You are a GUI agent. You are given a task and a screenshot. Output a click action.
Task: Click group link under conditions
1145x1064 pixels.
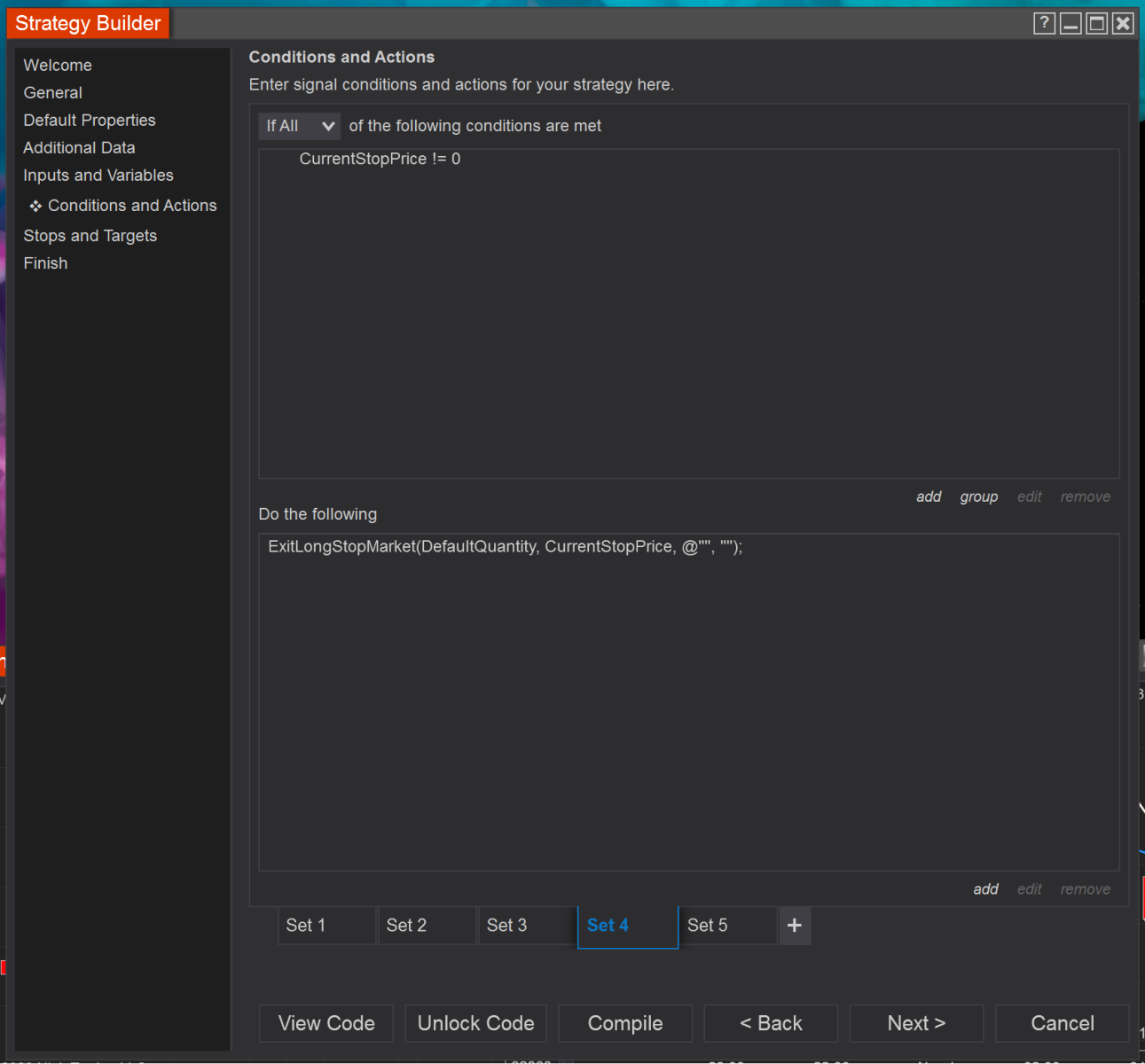pos(979,497)
